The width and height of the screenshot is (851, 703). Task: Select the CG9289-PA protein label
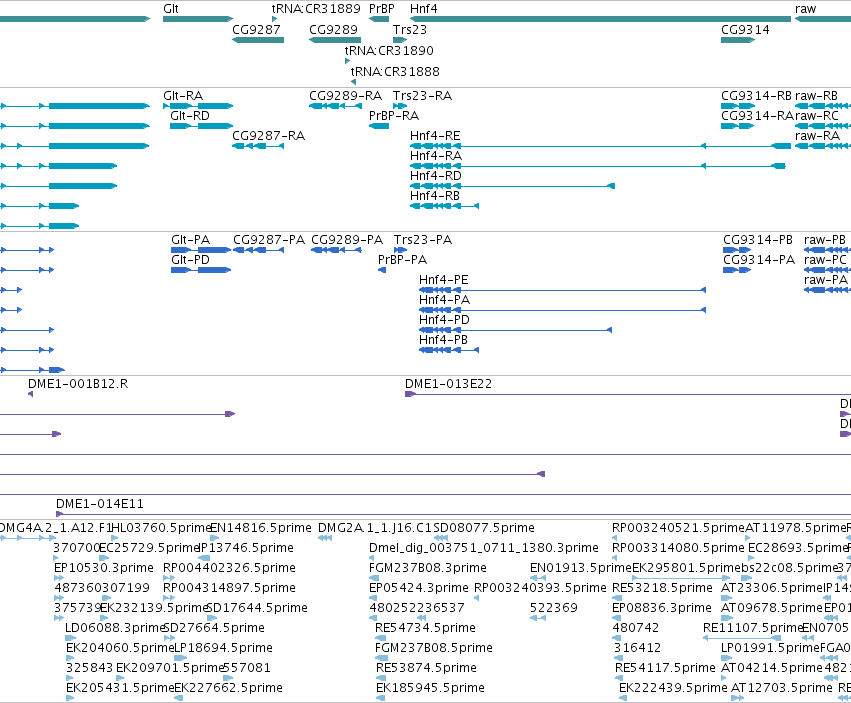(x=347, y=240)
